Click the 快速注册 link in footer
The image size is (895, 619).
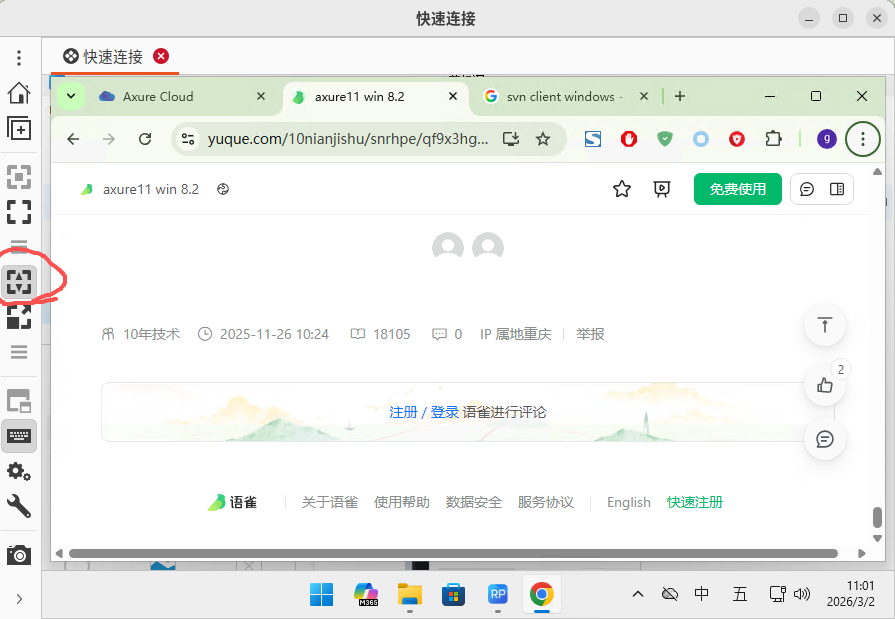click(694, 502)
